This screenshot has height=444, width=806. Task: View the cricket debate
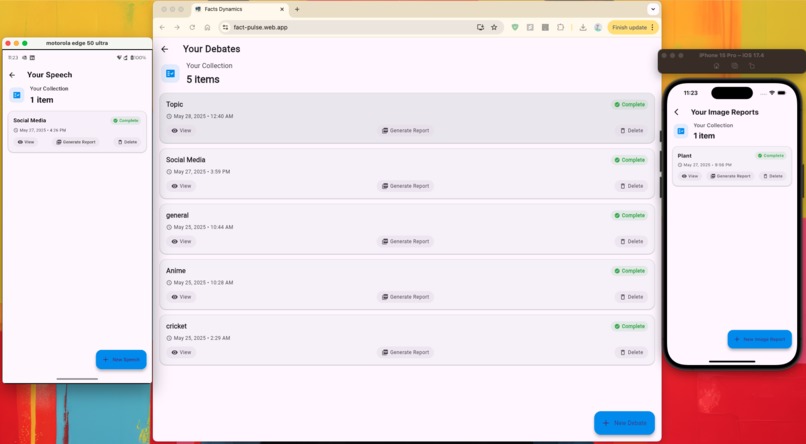[x=181, y=353]
